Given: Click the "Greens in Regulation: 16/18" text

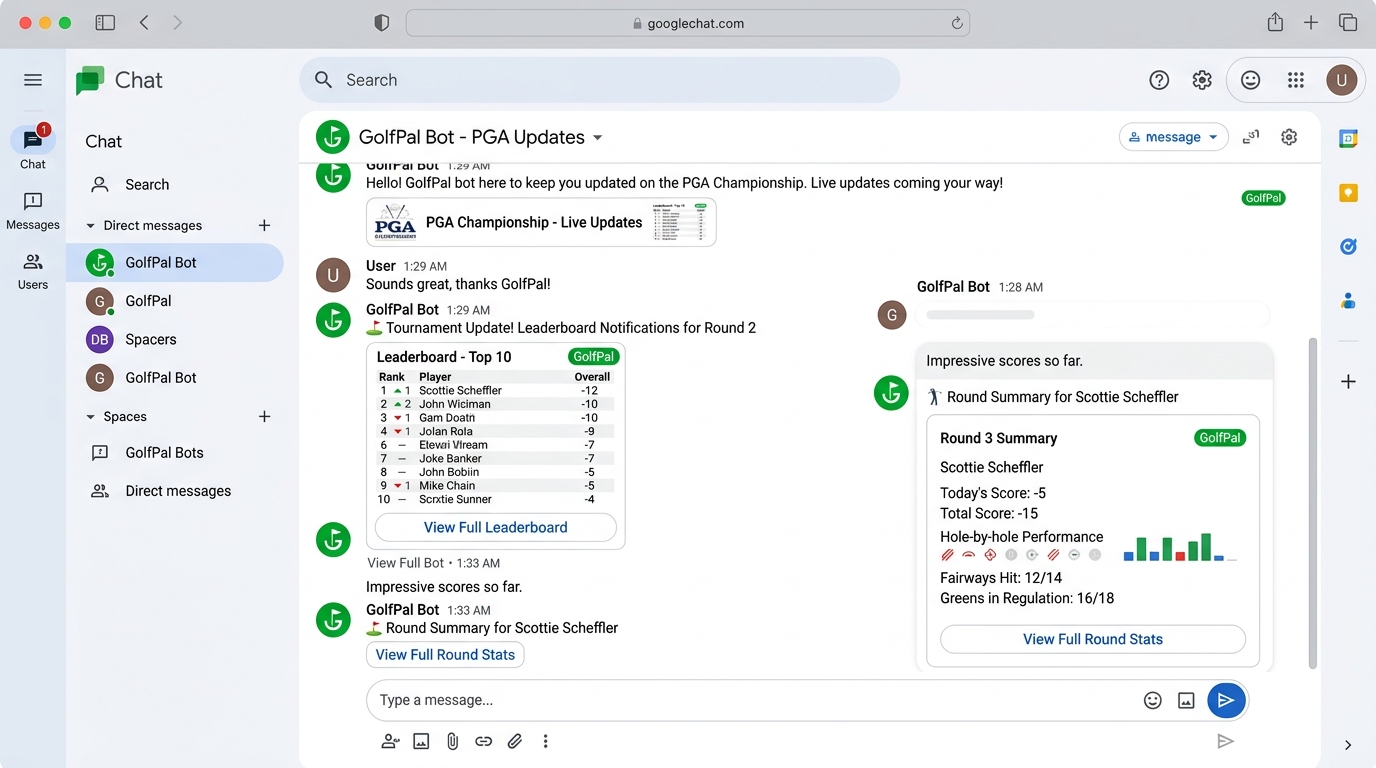Looking at the screenshot, I should [1027, 599].
